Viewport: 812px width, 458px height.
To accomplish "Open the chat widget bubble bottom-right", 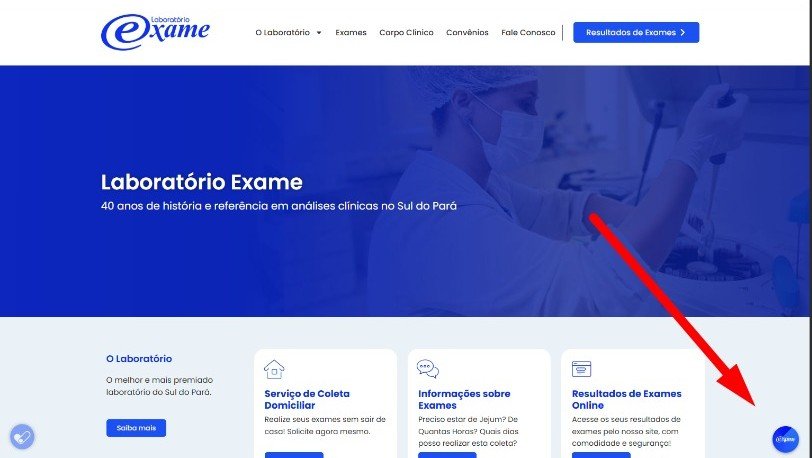I will pyautogui.click(x=785, y=439).
